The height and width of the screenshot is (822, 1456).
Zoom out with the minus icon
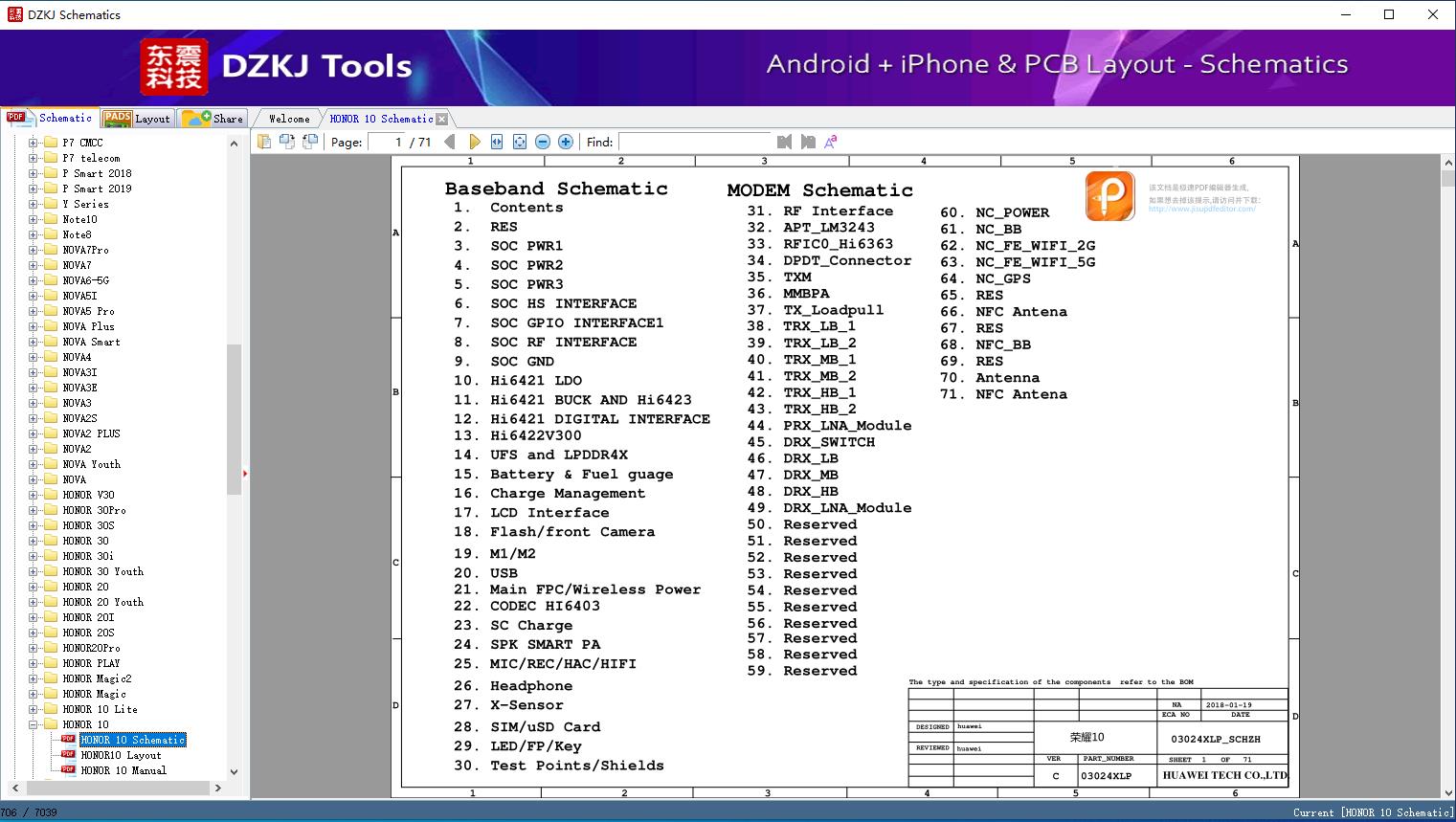pyautogui.click(x=543, y=142)
